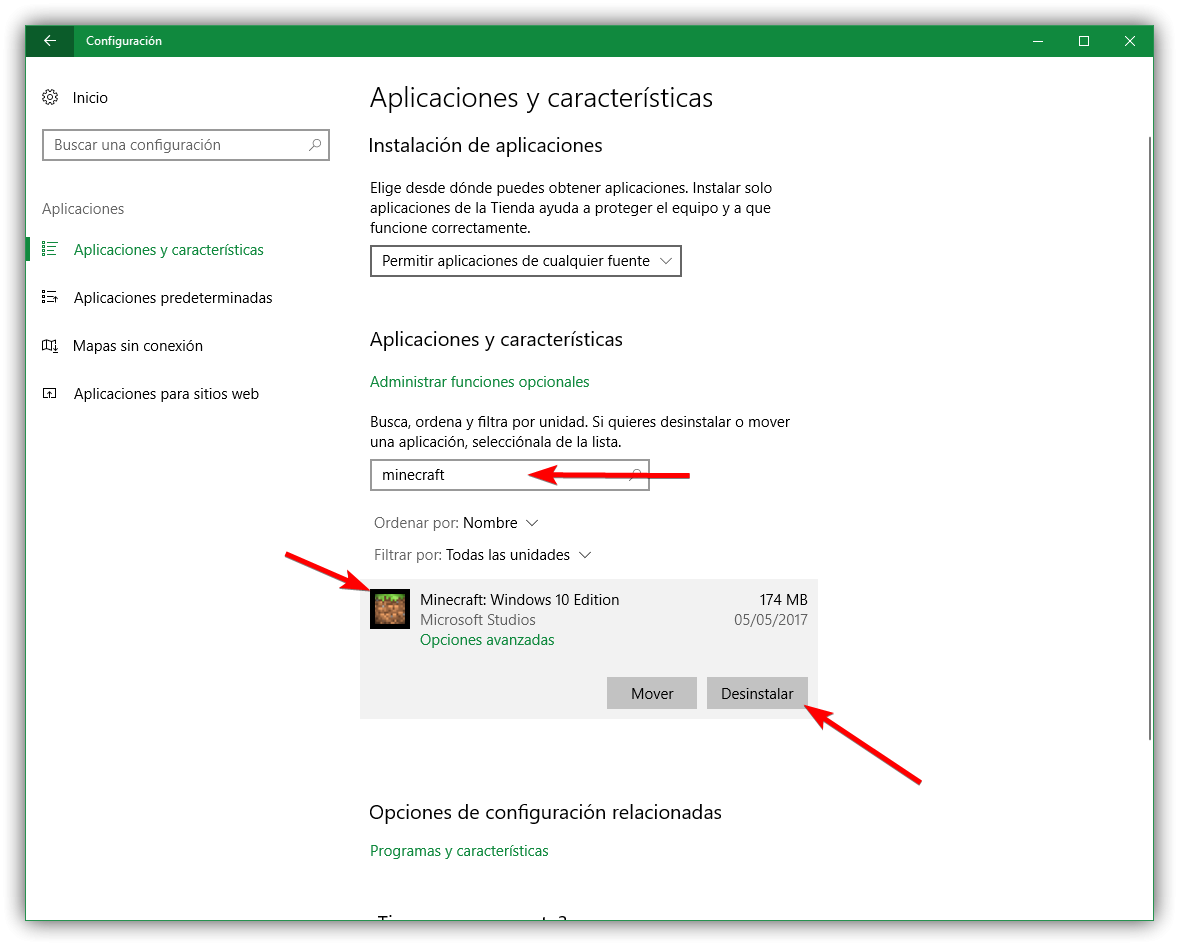
Task: Click the 05/05/2017 install date
Action: 771,620
